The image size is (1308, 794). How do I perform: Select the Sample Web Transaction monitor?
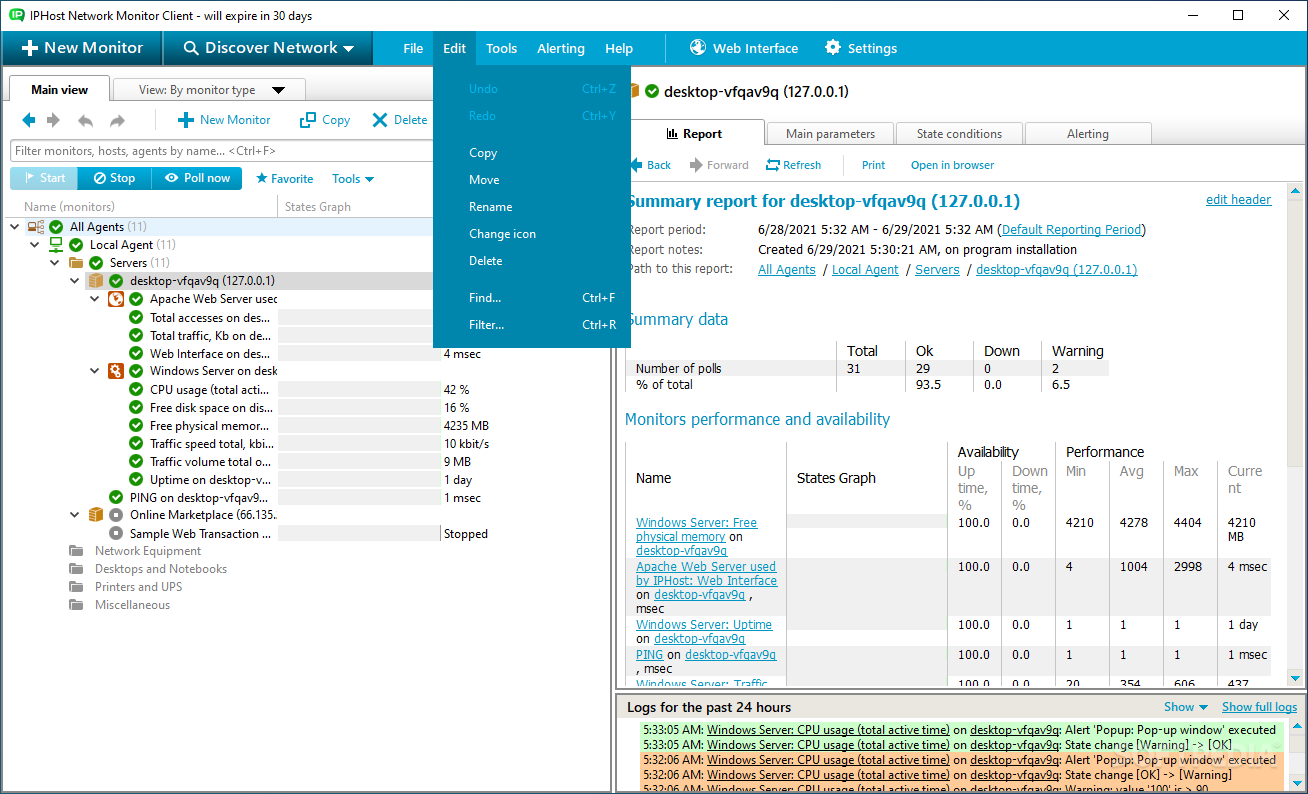click(x=200, y=533)
